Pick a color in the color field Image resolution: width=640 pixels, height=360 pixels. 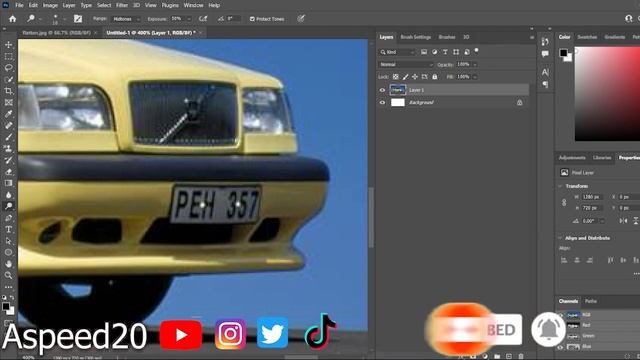coord(607,94)
